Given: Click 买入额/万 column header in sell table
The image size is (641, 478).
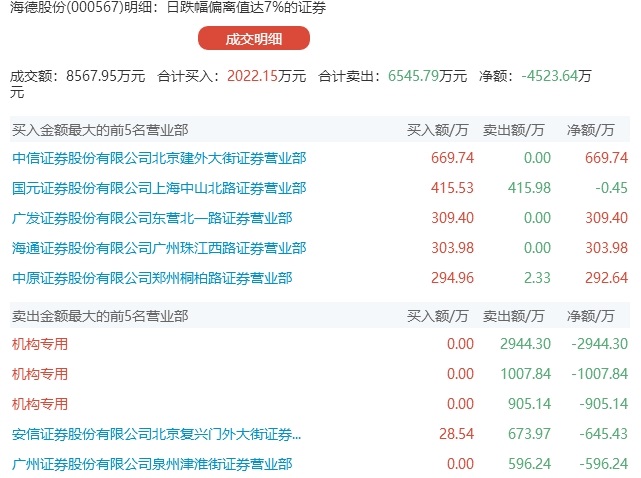Looking at the screenshot, I should pyautogui.click(x=437, y=316).
